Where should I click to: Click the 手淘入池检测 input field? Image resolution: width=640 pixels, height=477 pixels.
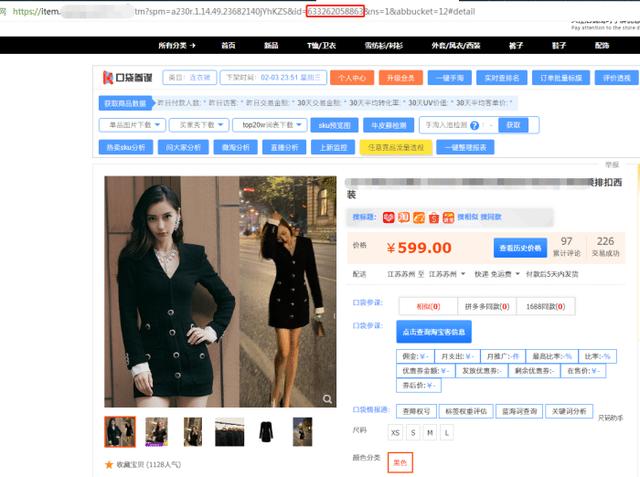(444, 126)
